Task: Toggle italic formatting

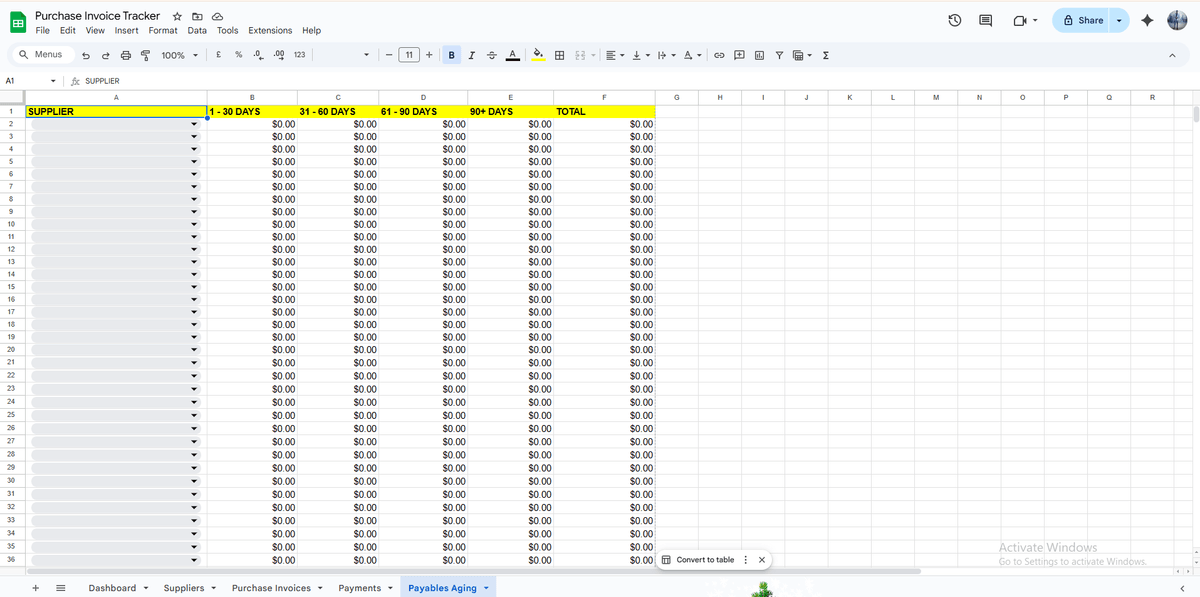Action: coord(472,55)
